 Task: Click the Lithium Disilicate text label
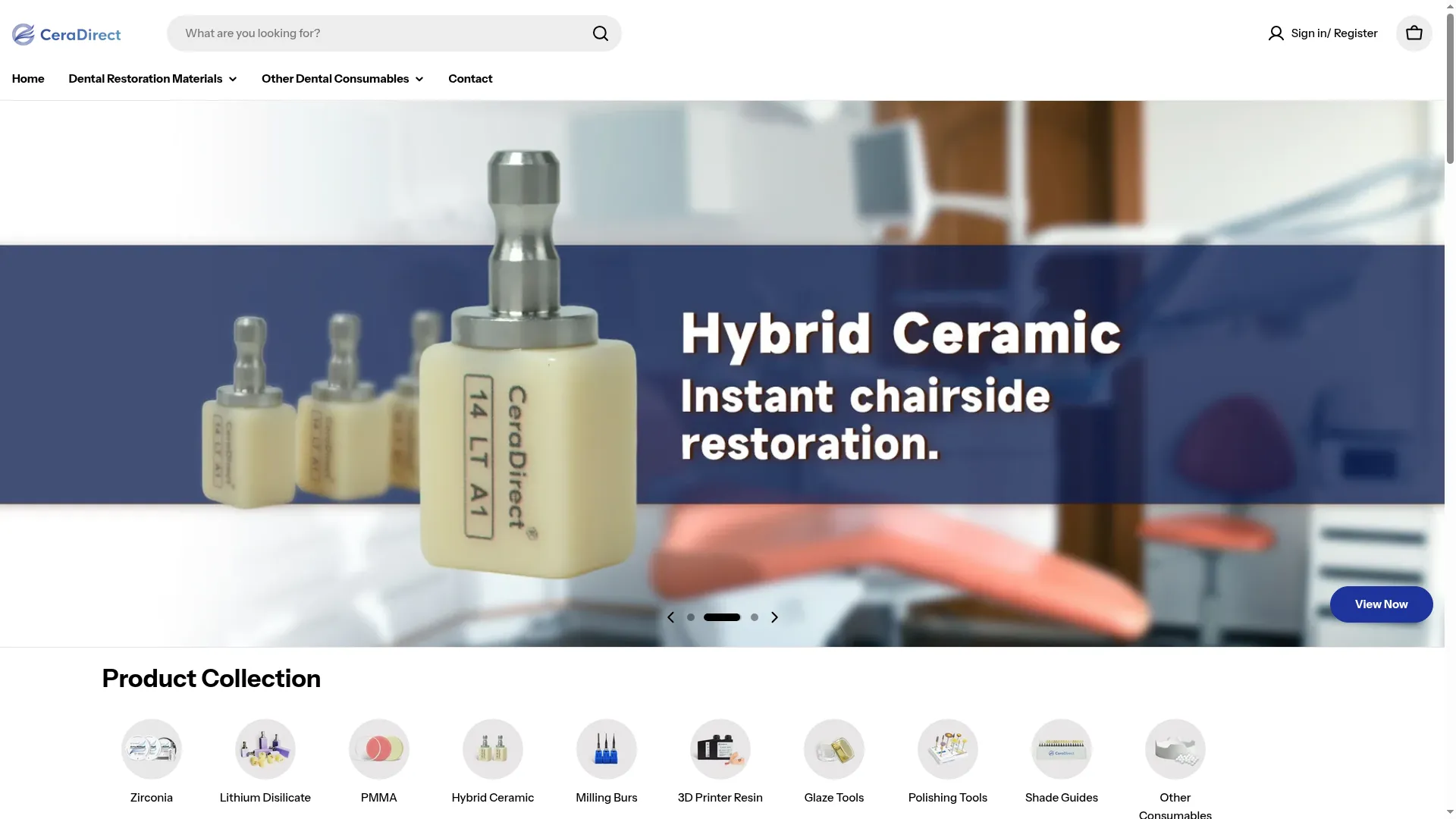265,798
